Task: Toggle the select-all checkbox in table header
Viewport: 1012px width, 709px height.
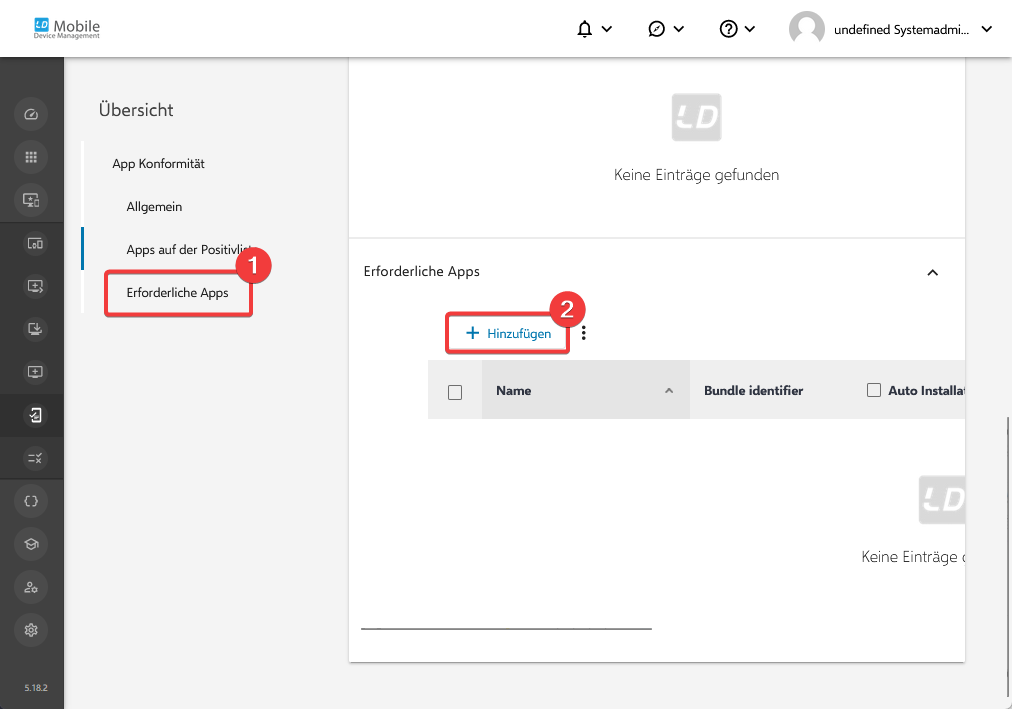Action: tap(455, 392)
